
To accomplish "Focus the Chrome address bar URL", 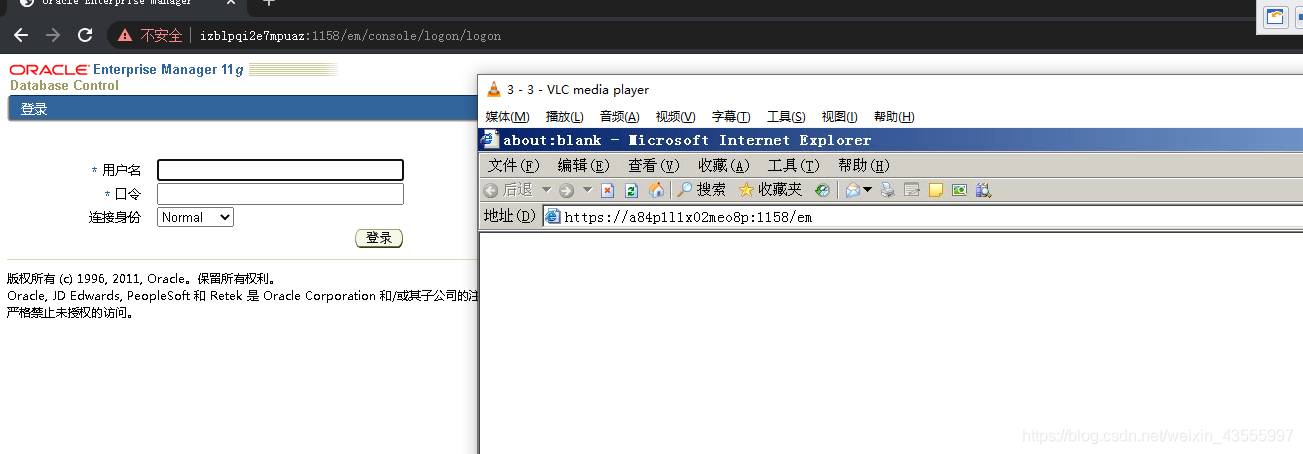I will click(350, 36).
